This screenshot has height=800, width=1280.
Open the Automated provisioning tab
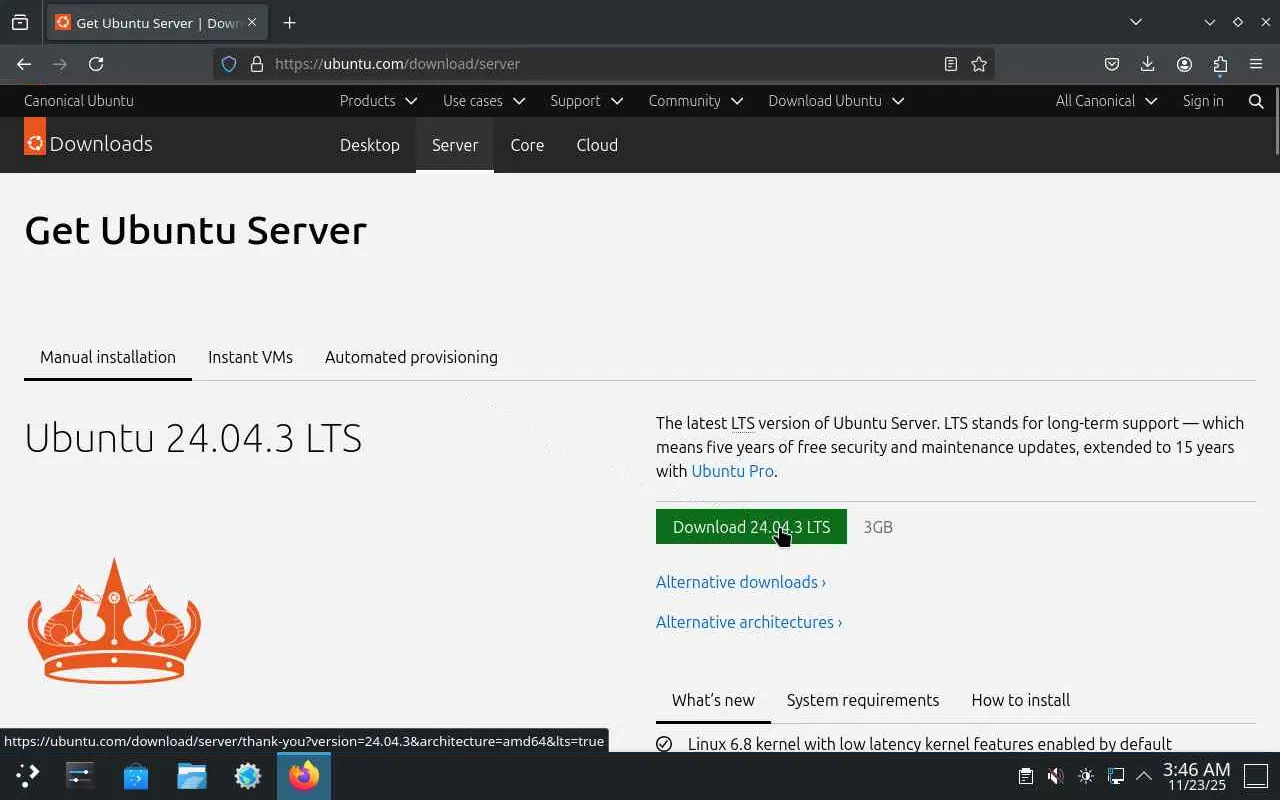pos(411,357)
